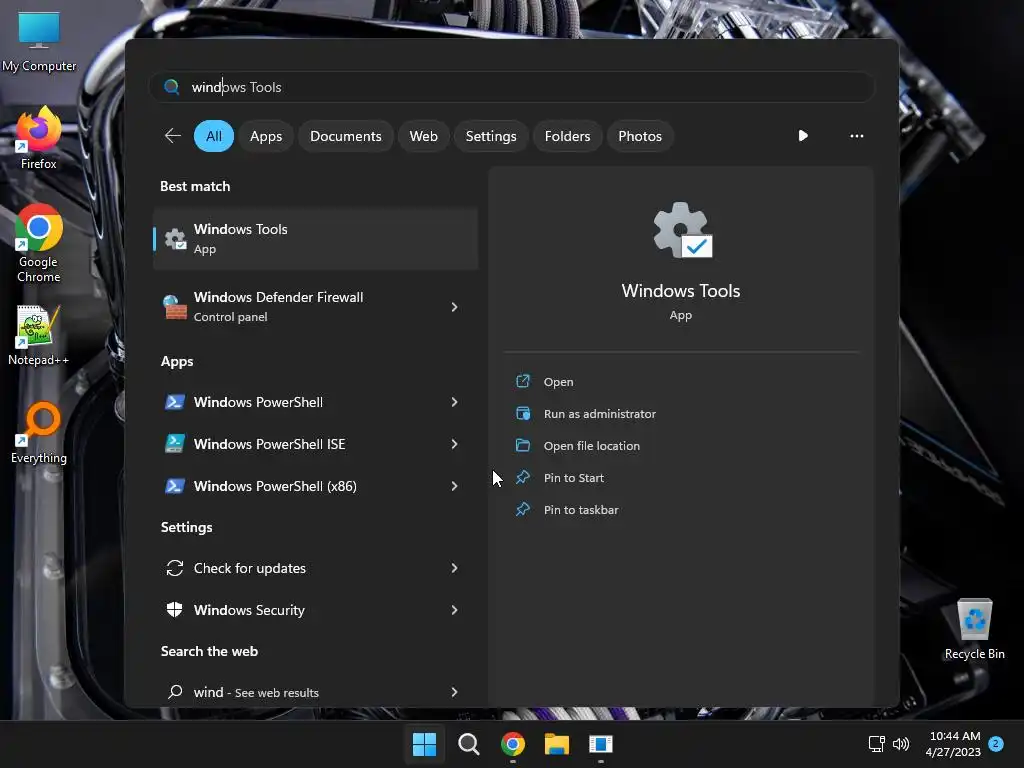1024x768 pixels.
Task: Click Open file location
Action: tap(592, 445)
